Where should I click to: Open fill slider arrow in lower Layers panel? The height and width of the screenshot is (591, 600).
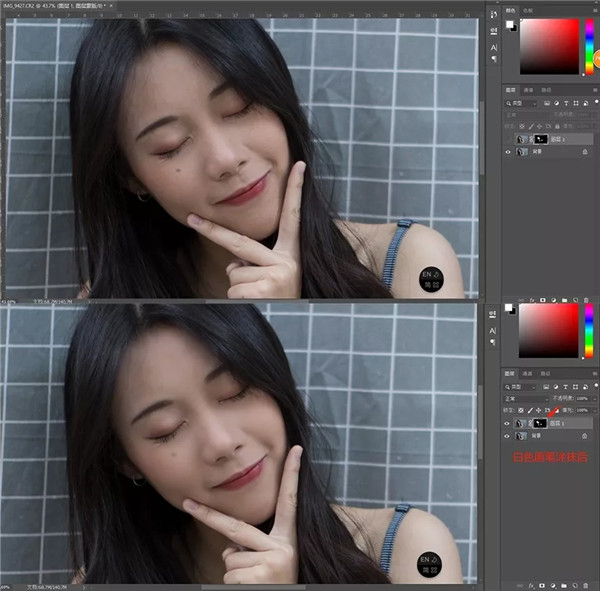594,410
